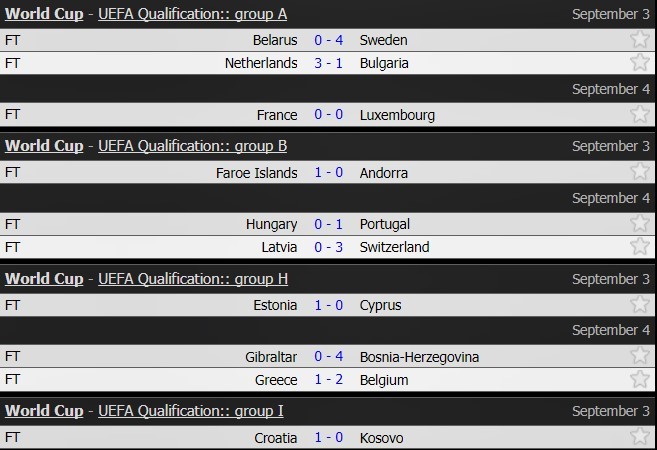This screenshot has width=657, height=450.
Task: Open the Belarus 0 - 4 Sweden score
Action: pos(329,40)
